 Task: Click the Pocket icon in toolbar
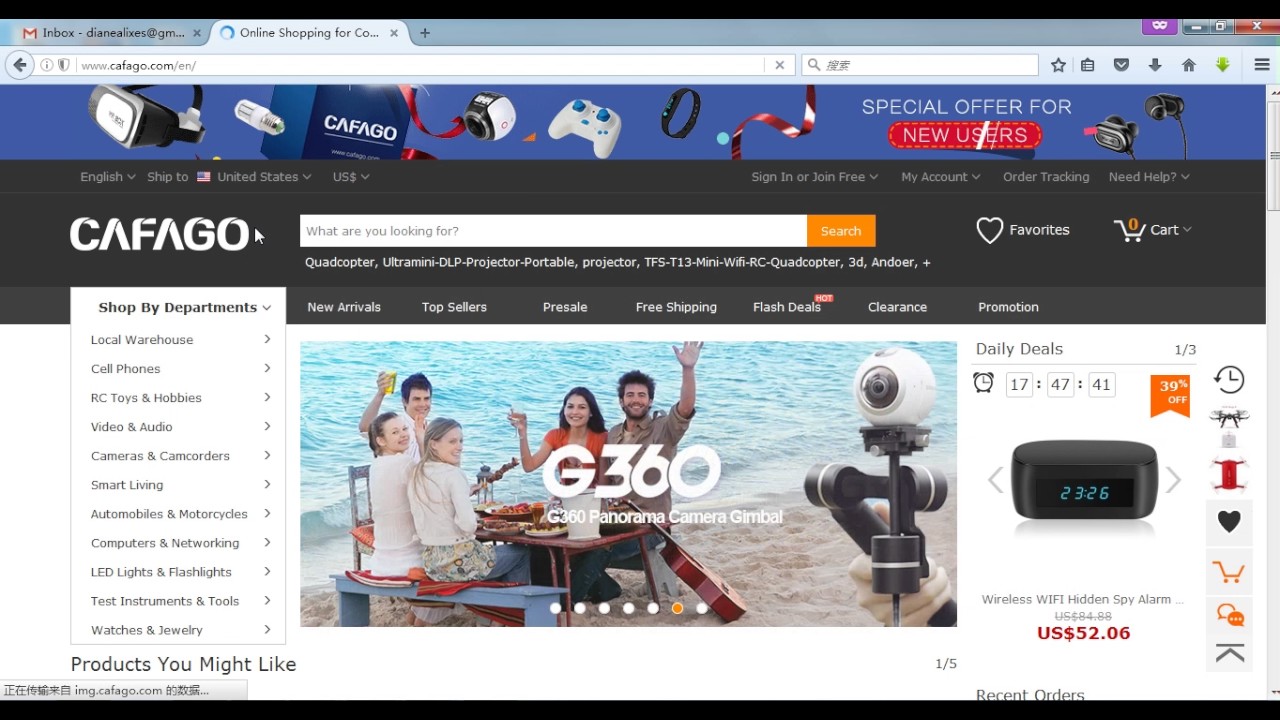1121,65
